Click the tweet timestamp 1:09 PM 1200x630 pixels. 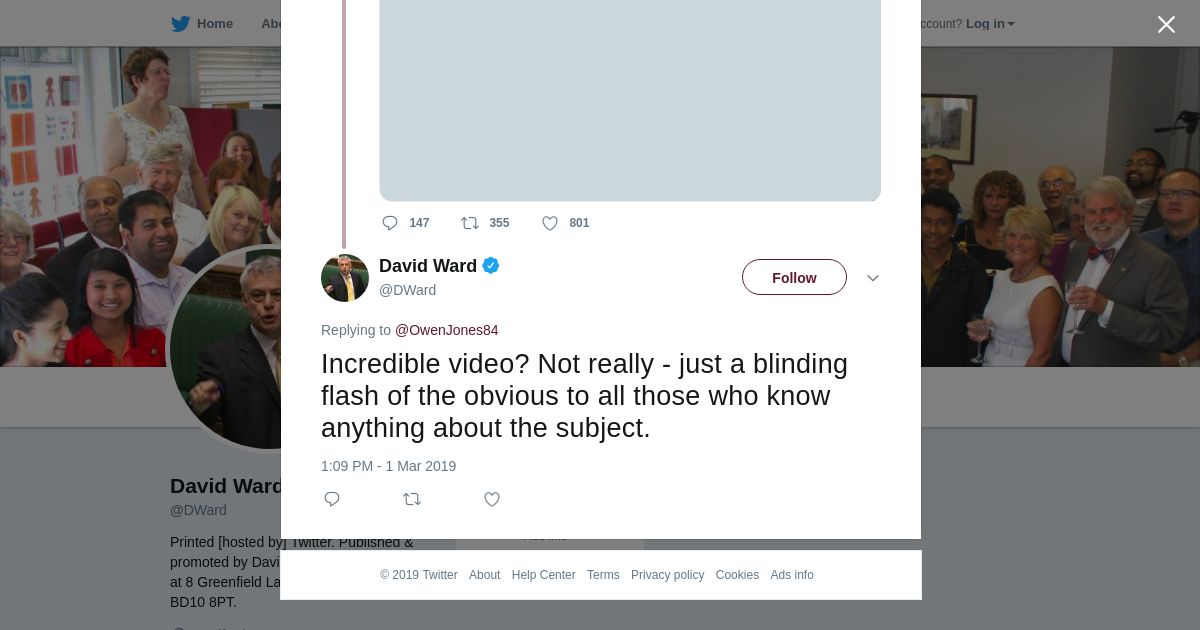[x=388, y=466]
